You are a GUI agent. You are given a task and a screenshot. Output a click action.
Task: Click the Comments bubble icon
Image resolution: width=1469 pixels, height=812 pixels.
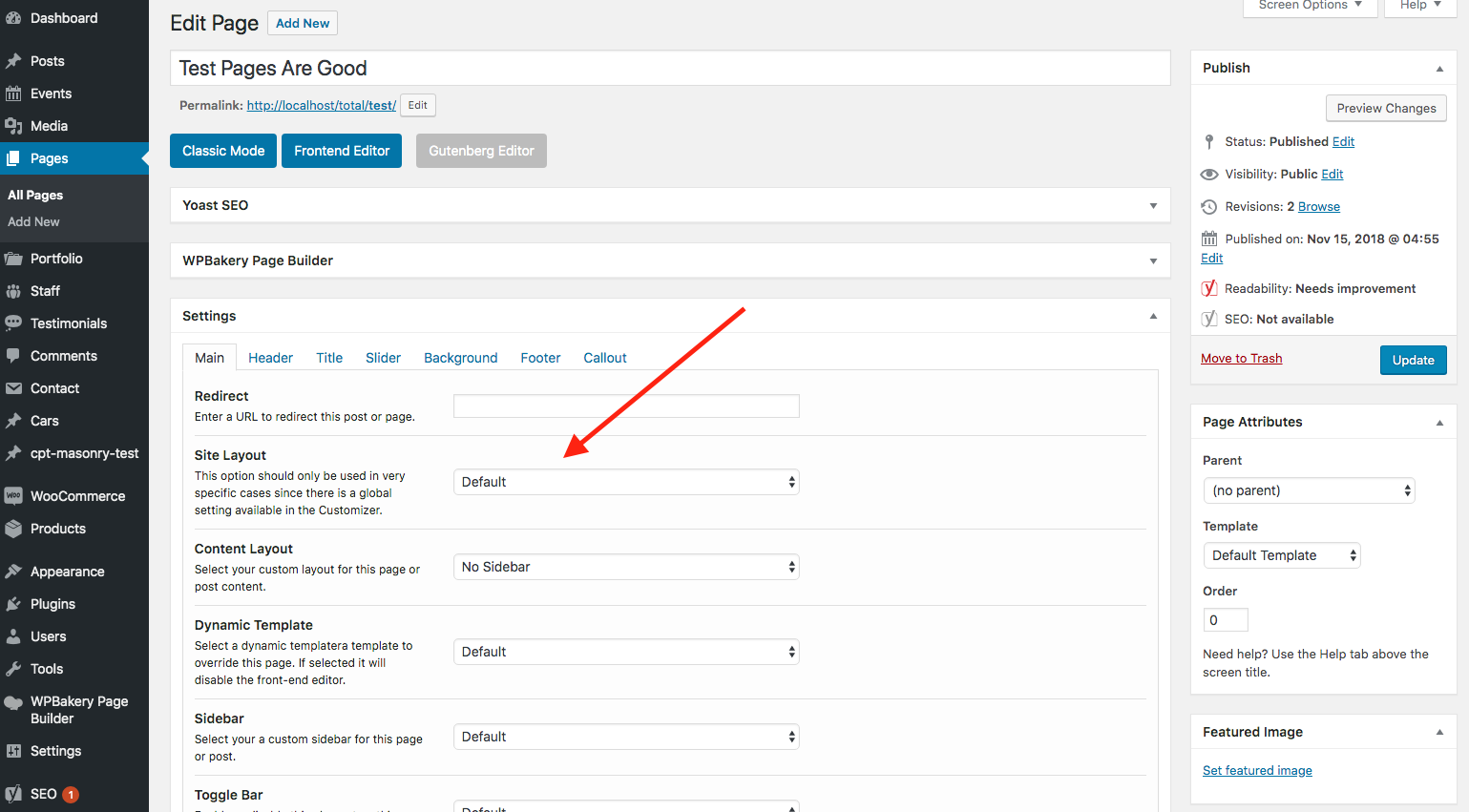[x=19, y=355]
